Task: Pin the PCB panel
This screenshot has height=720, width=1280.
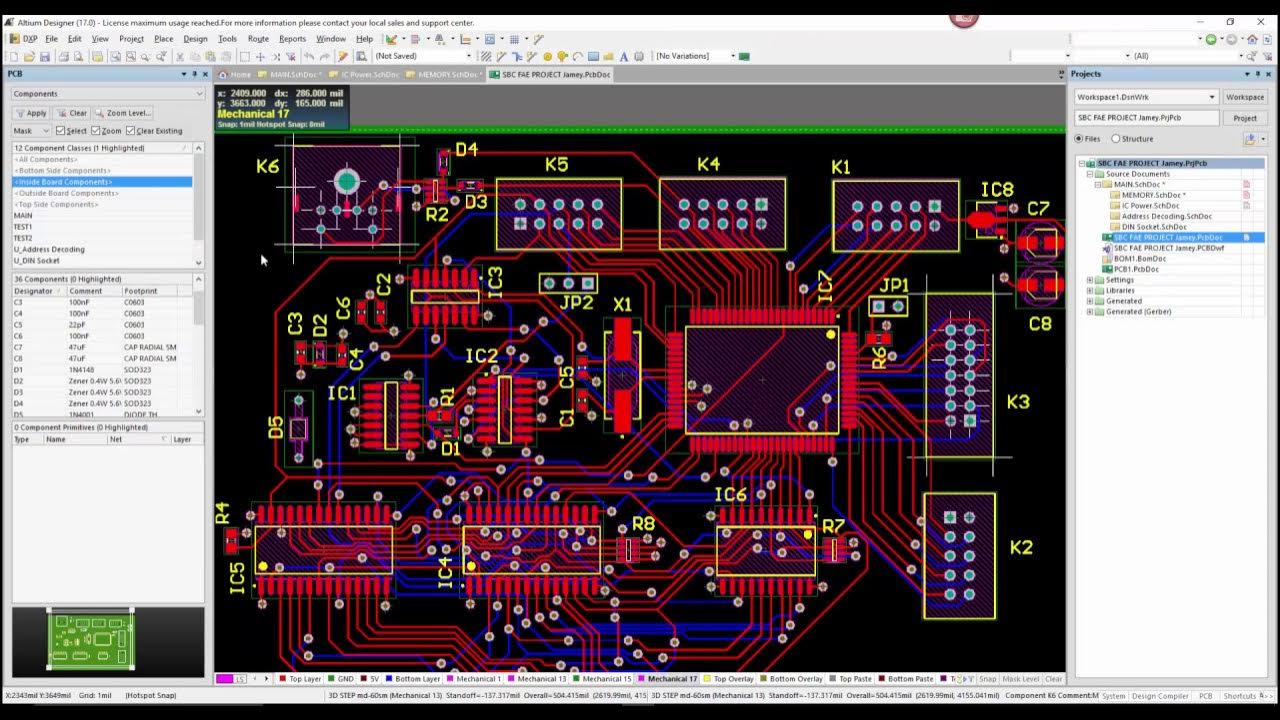Action: click(x=194, y=74)
